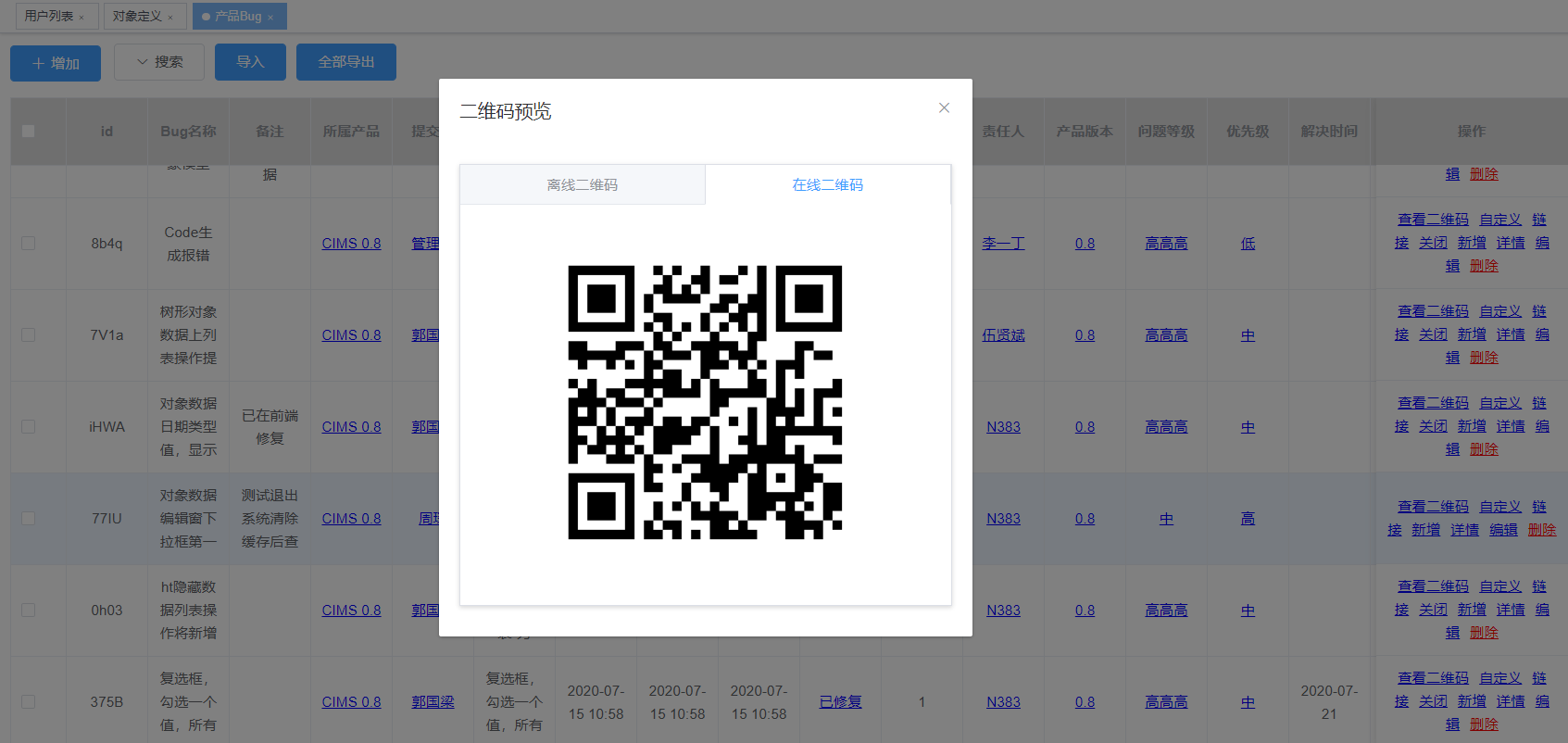The height and width of the screenshot is (743, 1568).
Task: Click 郭国梁 link in row 375B
Action: (x=433, y=701)
